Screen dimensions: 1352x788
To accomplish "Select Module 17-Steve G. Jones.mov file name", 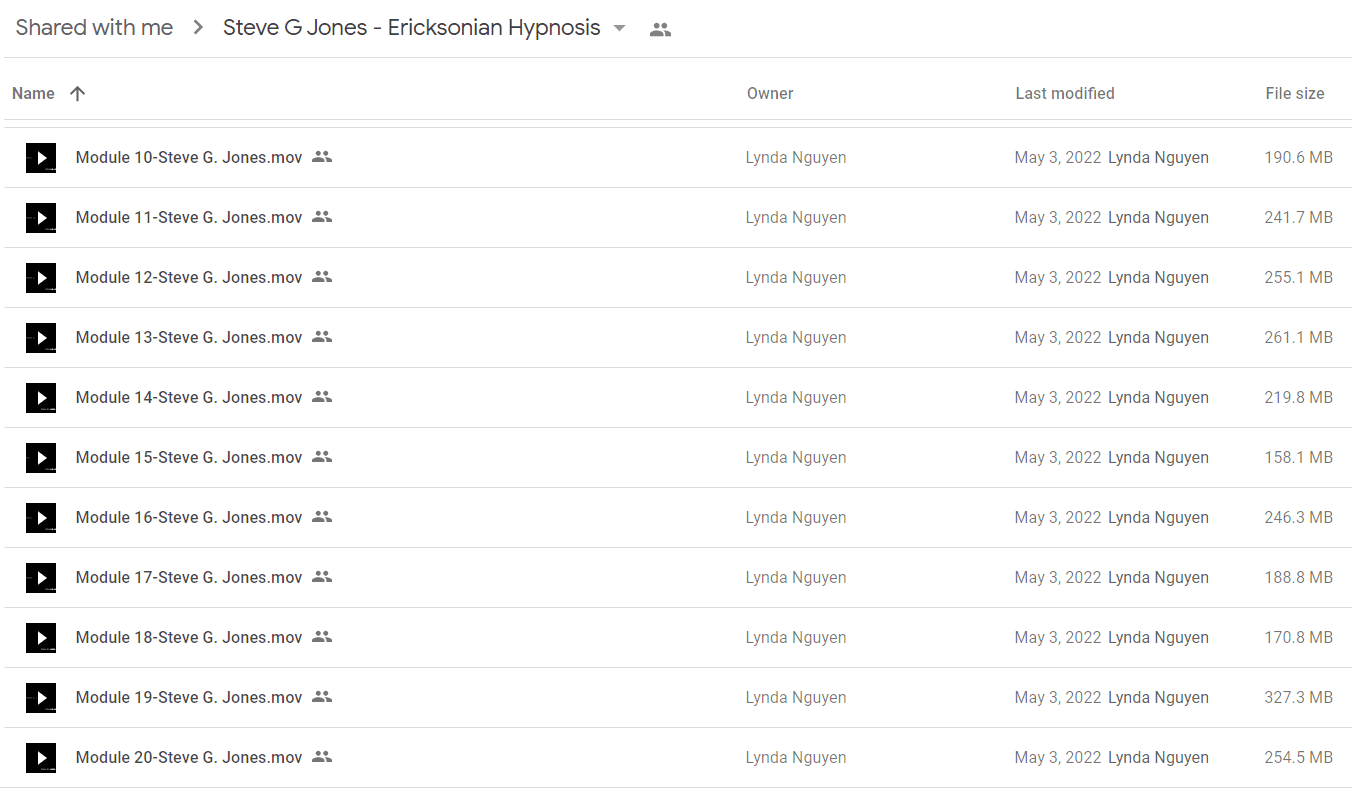I will click(189, 577).
